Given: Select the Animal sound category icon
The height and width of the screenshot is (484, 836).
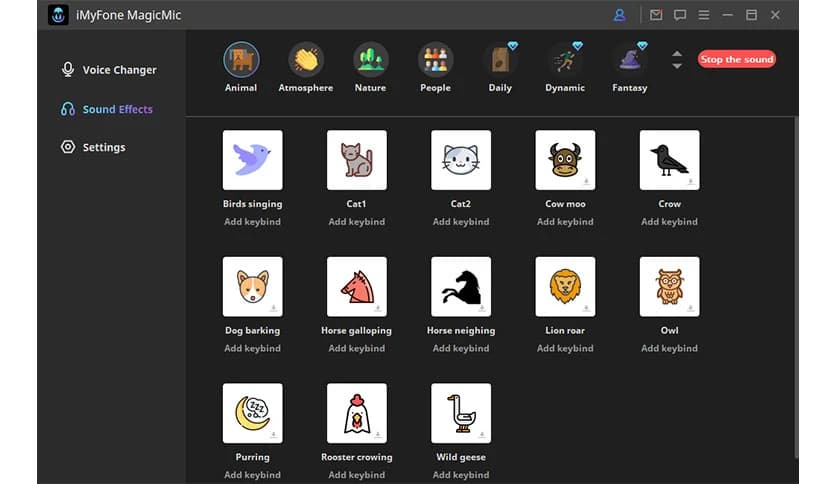Looking at the screenshot, I should point(241,60).
